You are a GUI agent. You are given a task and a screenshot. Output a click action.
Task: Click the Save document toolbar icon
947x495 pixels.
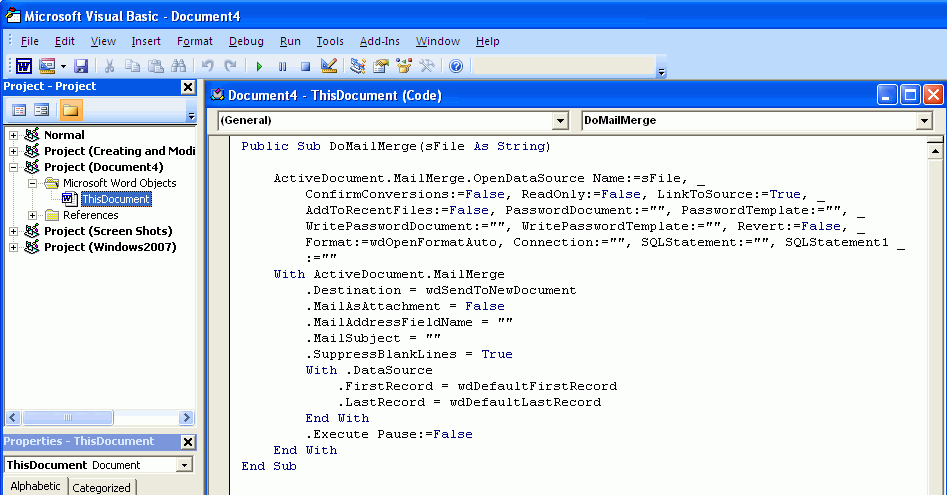coord(81,66)
